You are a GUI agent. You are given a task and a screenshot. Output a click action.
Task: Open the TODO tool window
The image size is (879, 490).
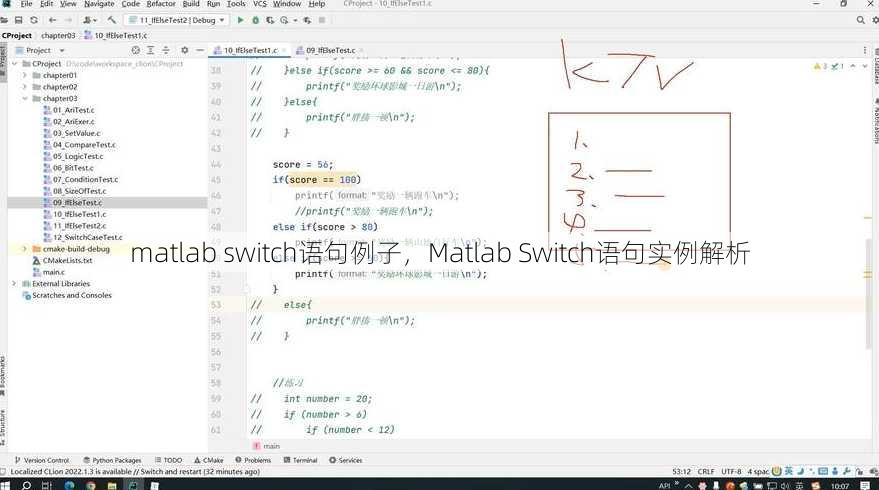click(x=168, y=460)
